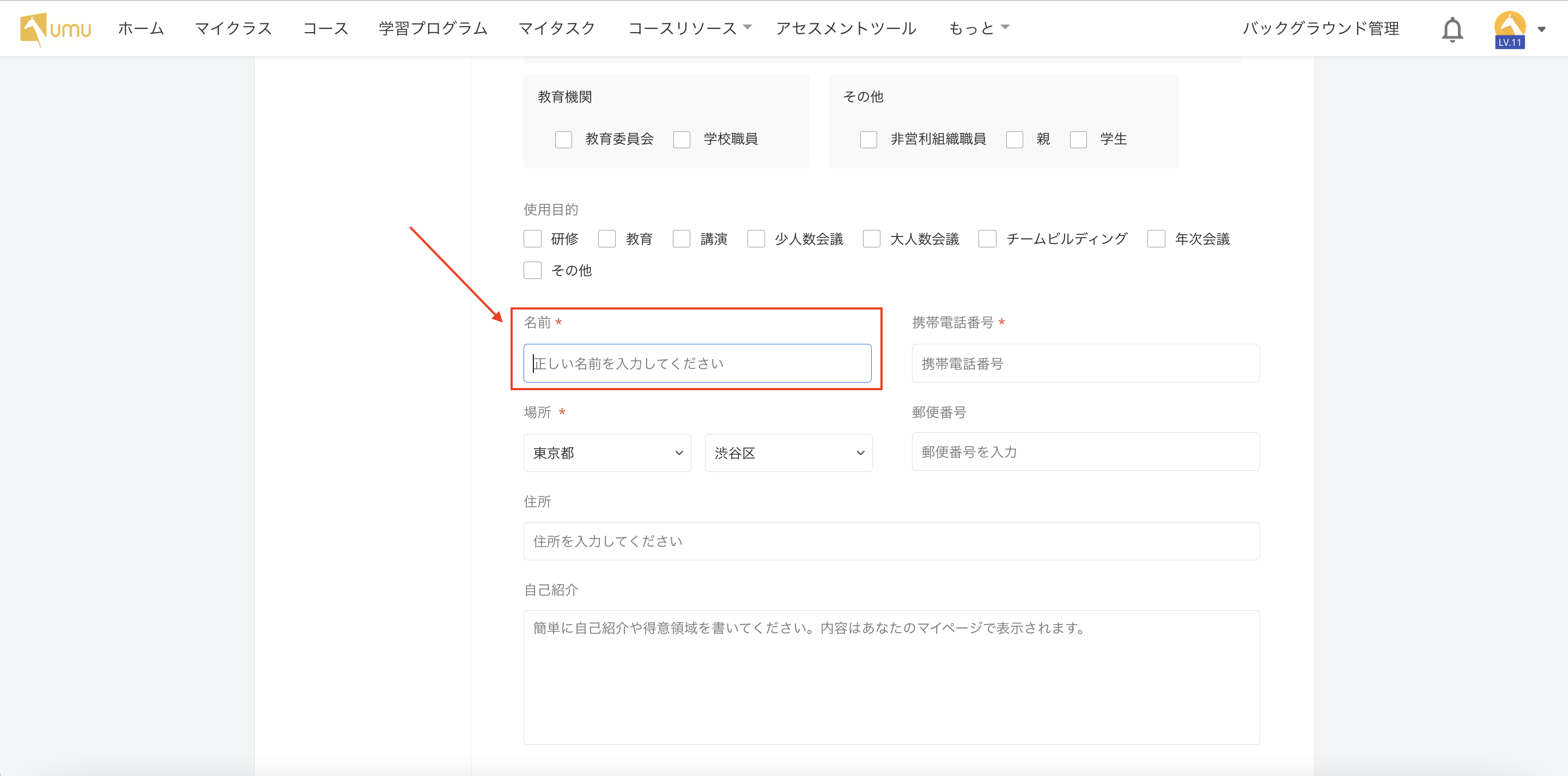The width and height of the screenshot is (1568, 776).
Task: Enable the チームビルディング checkbox
Action: coord(987,239)
